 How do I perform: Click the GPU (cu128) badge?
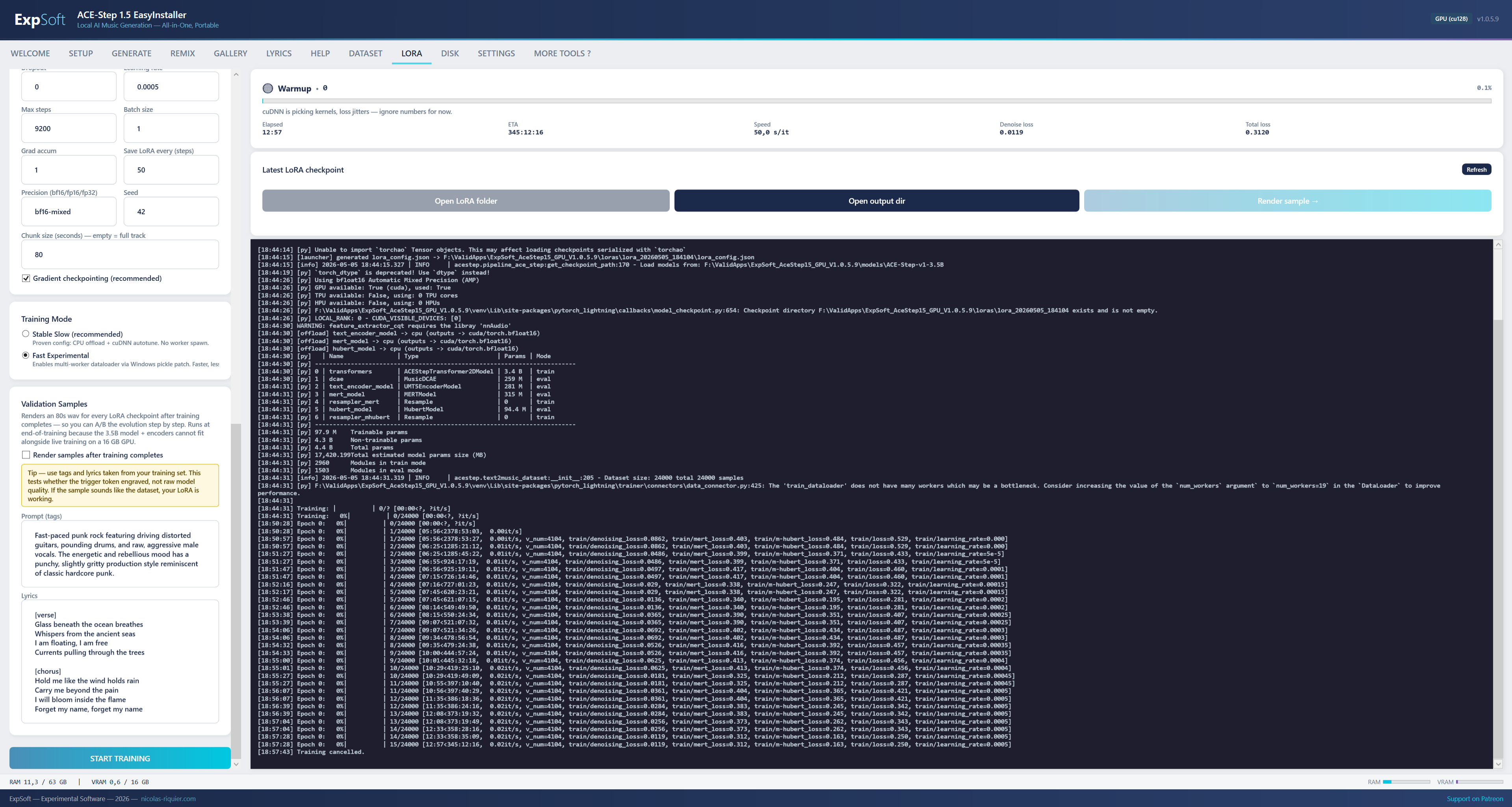point(1451,19)
